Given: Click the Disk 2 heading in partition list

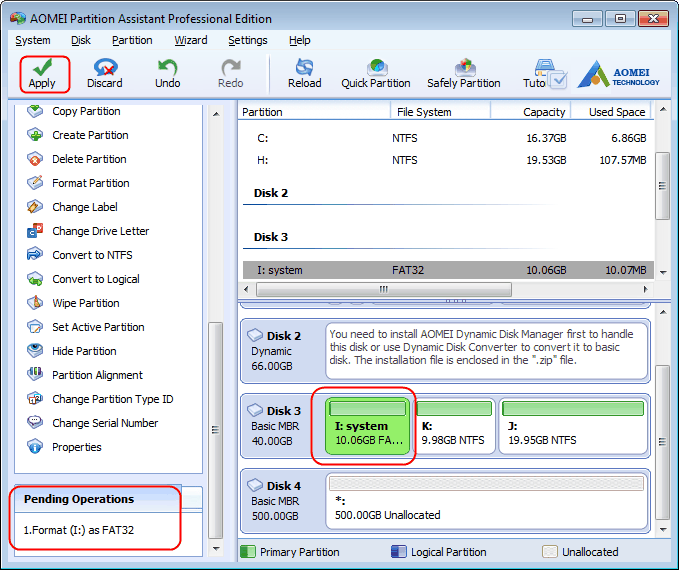Looking at the screenshot, I should click(271, 193).
